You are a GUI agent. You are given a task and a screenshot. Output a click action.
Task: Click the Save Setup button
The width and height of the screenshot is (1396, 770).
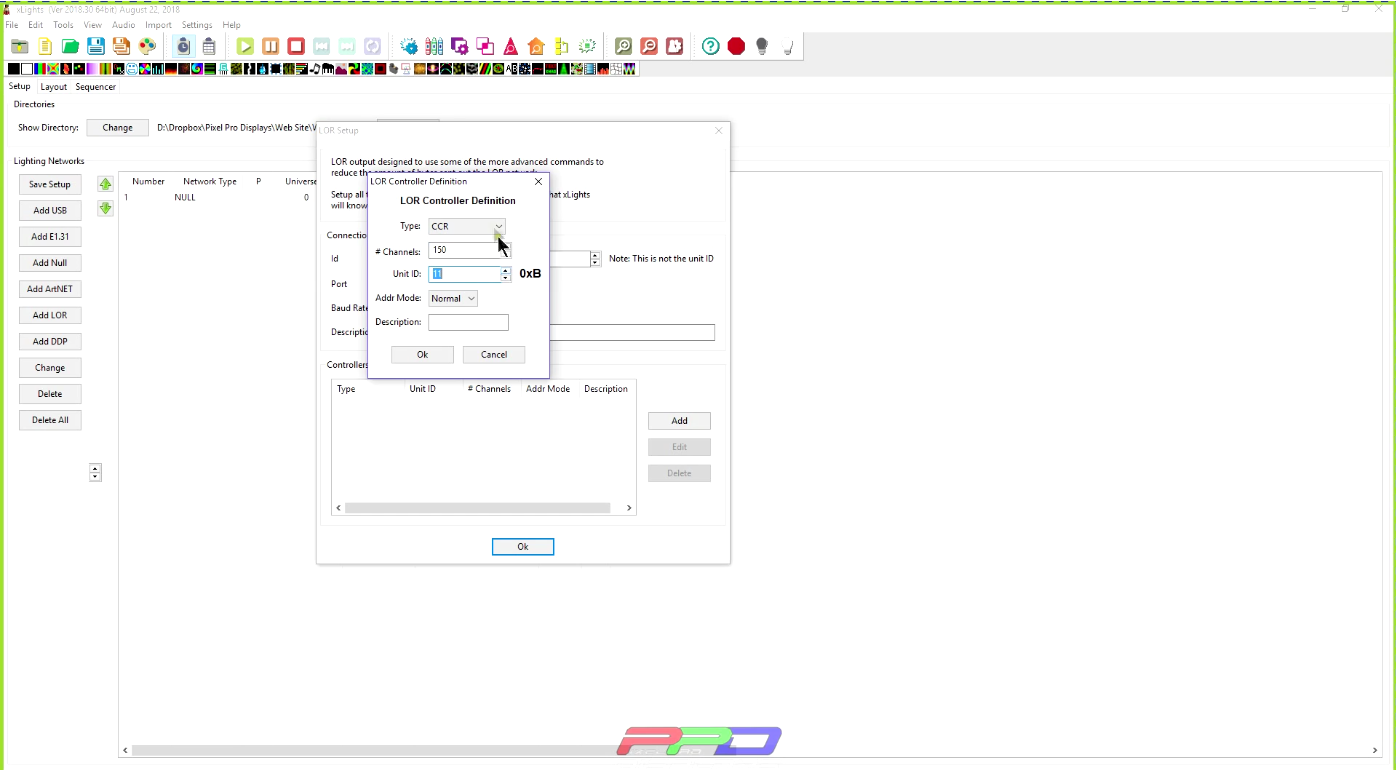tap(50, 184)
